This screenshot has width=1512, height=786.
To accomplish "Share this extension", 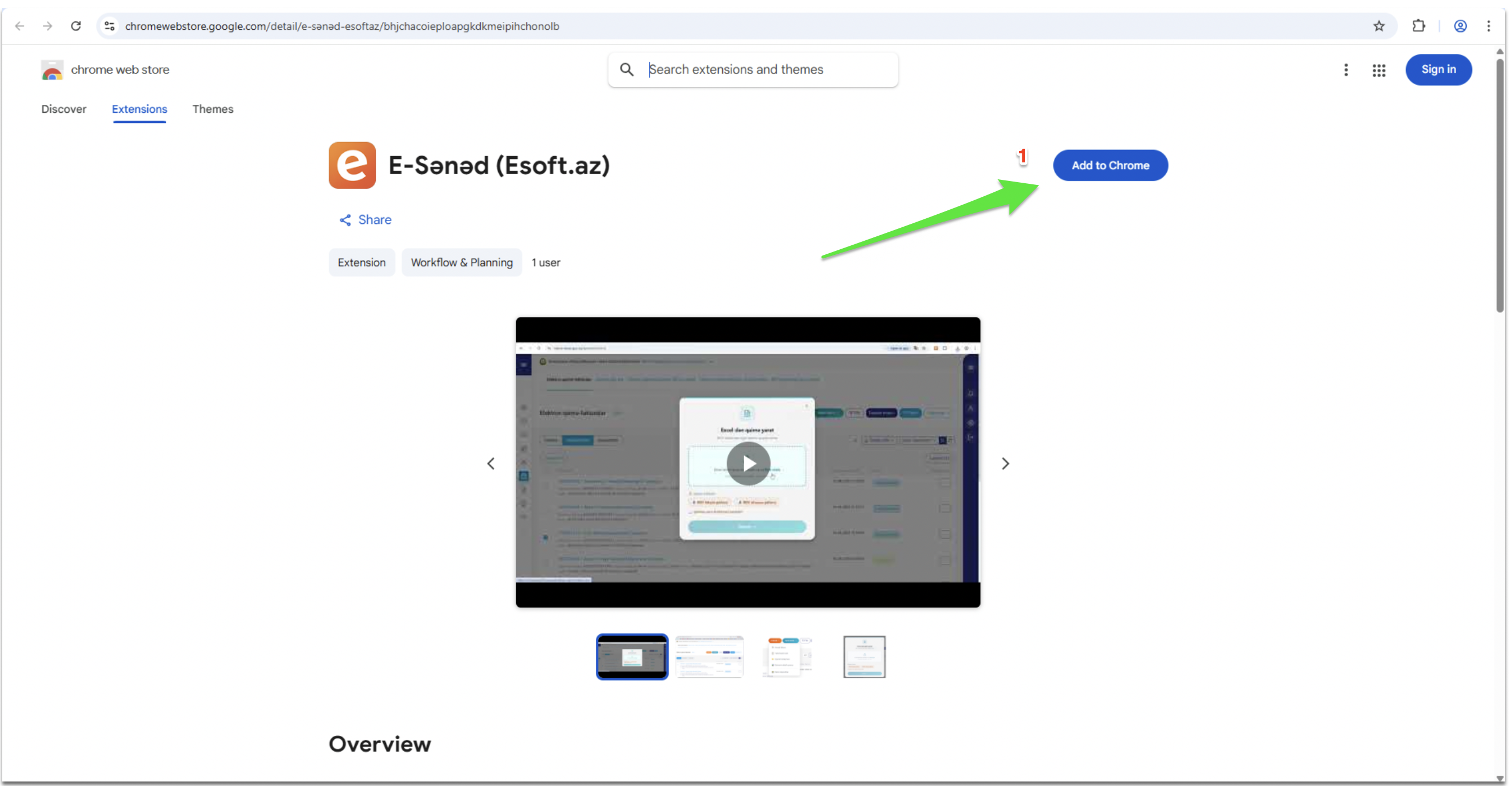I will coord(365,220).
